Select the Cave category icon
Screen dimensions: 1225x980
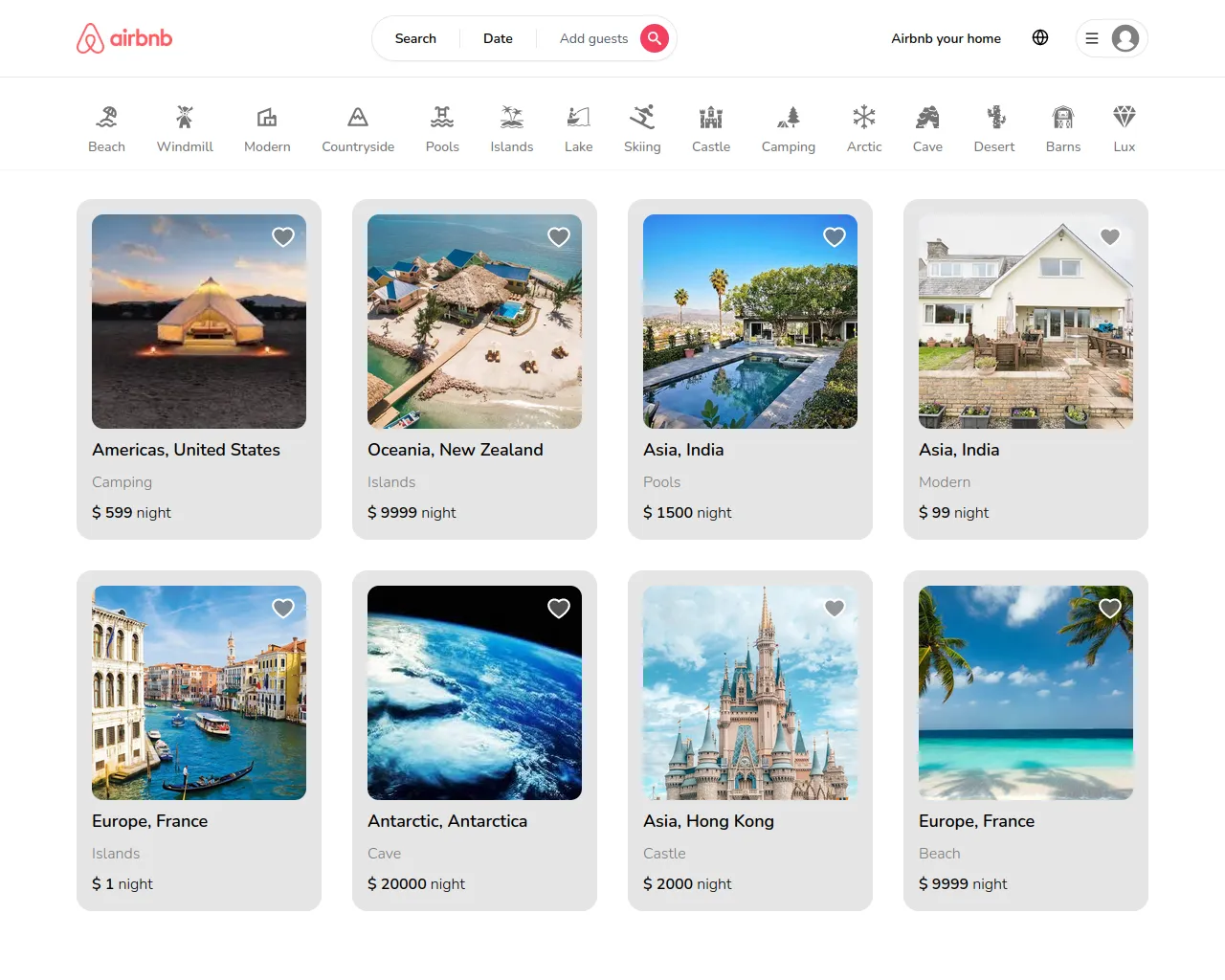(927, 117)
